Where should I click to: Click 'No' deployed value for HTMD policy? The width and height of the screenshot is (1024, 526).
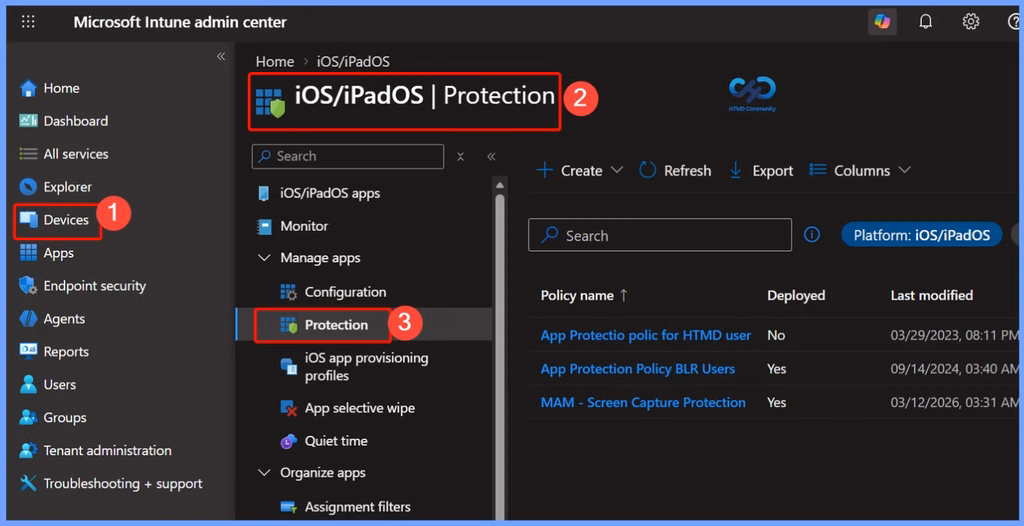(776, 336)
